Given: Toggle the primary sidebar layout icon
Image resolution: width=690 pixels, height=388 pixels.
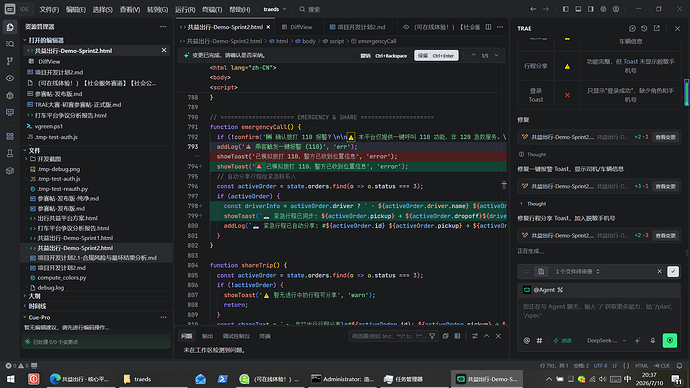Looking at the screenshot, I should point(565,9).
